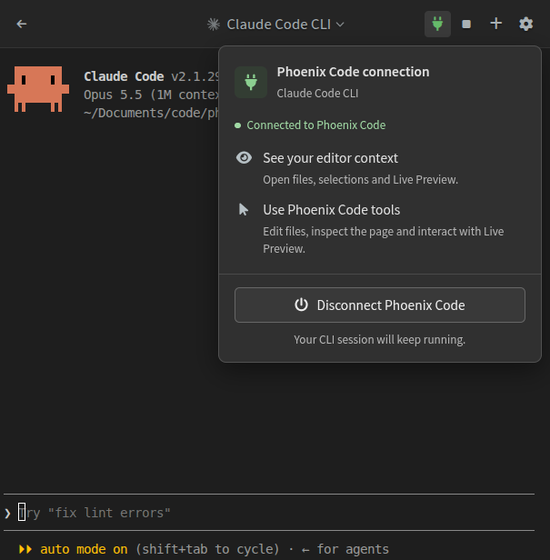Click Connected to Phoenix Code status

coord(316,125)
